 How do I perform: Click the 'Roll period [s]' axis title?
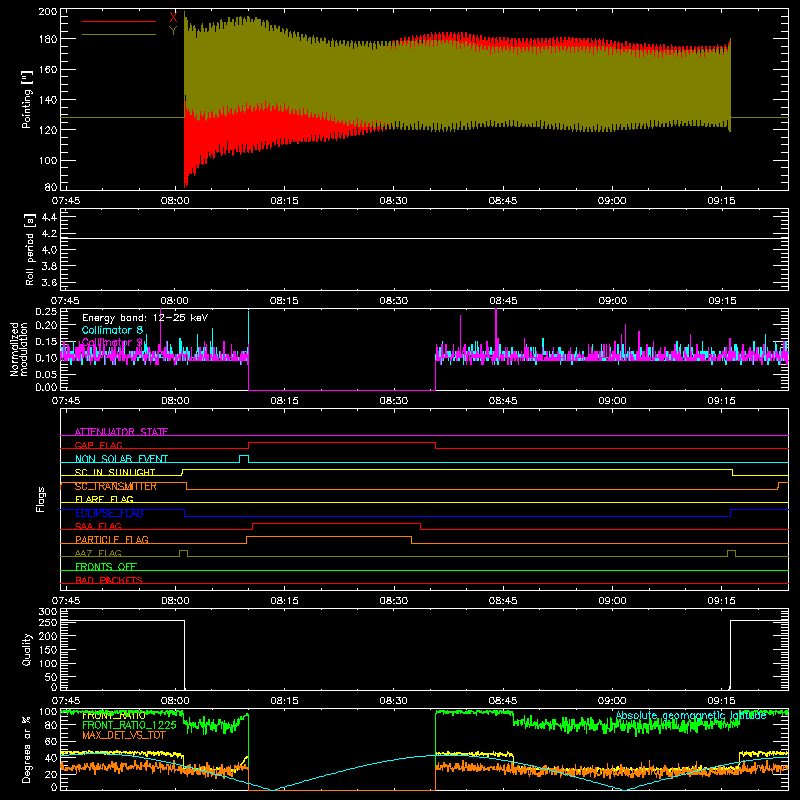pyautogui.click(x=30, y=249)
